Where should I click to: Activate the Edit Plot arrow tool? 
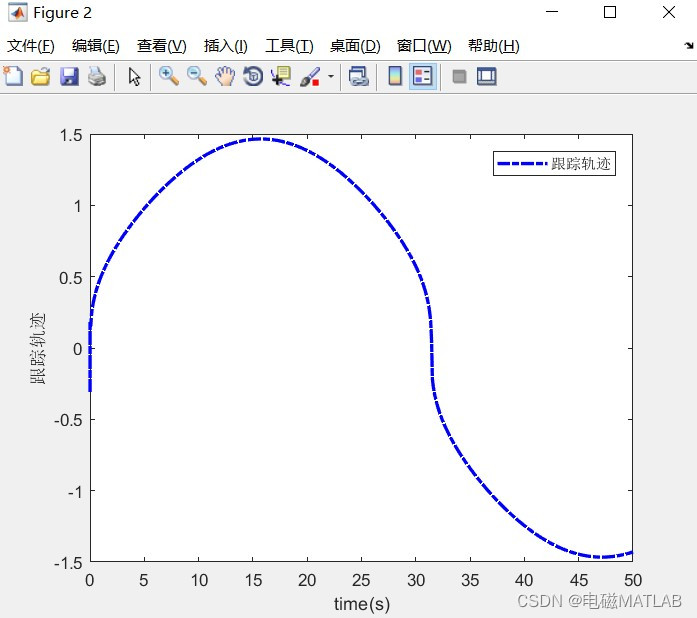[134, 76]
